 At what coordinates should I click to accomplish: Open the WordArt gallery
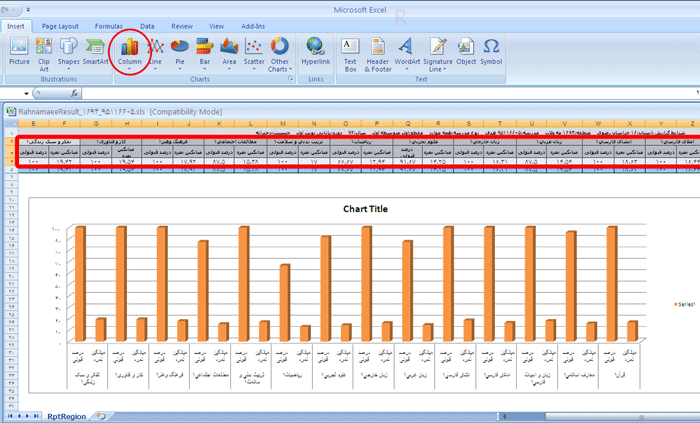407,54
